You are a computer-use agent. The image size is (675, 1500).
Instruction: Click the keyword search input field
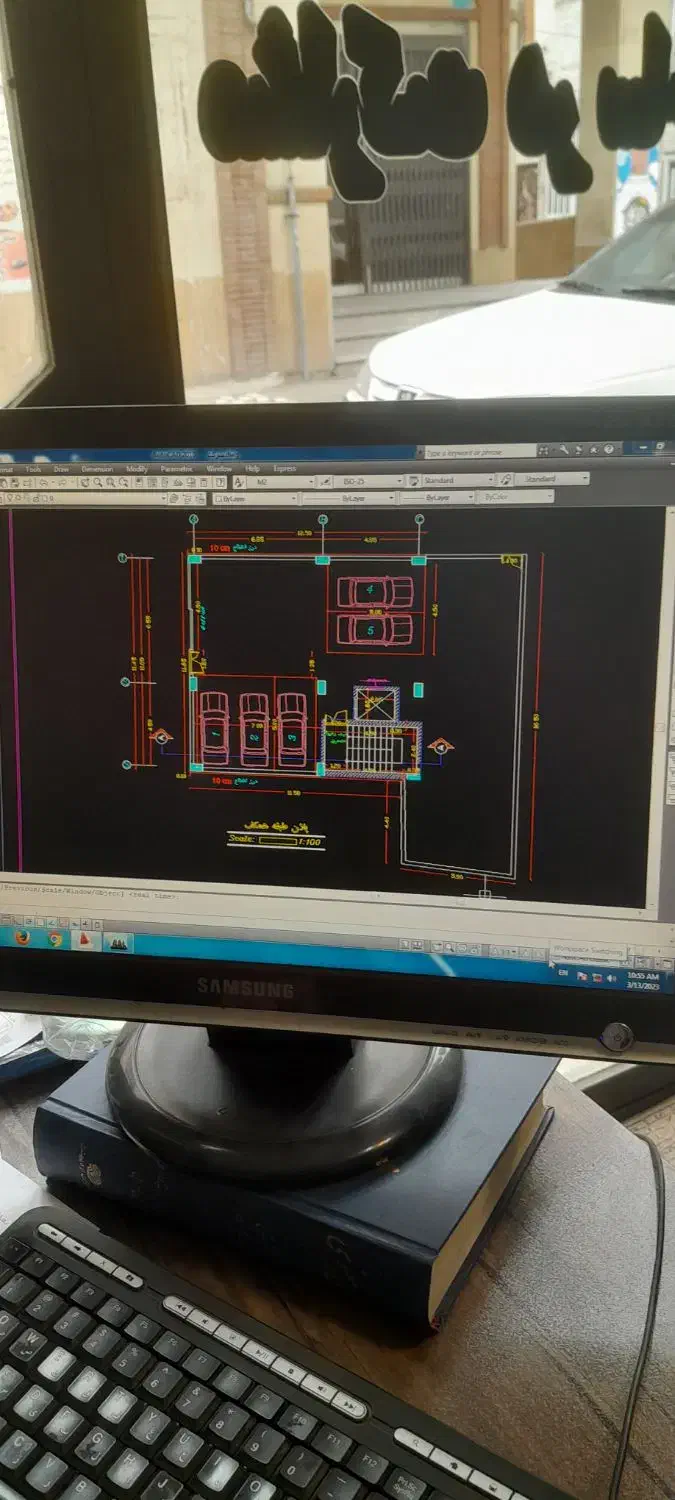point(480,452)
